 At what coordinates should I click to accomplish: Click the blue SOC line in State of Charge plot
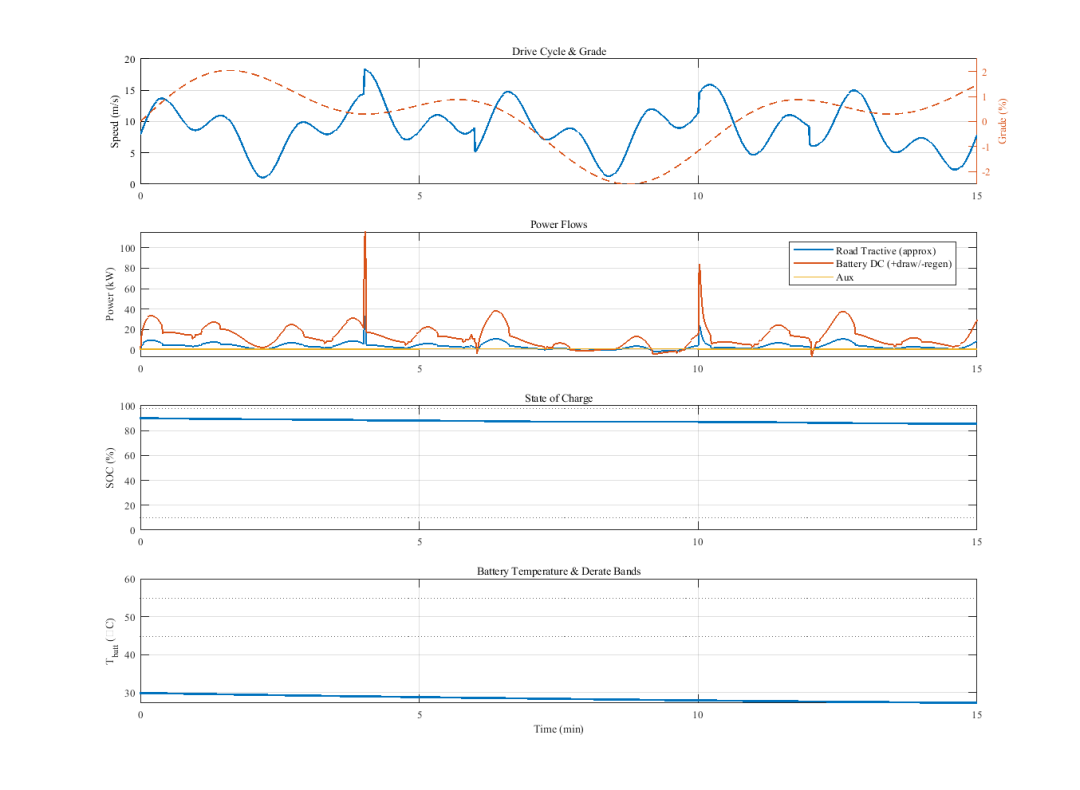click(559, 421)
